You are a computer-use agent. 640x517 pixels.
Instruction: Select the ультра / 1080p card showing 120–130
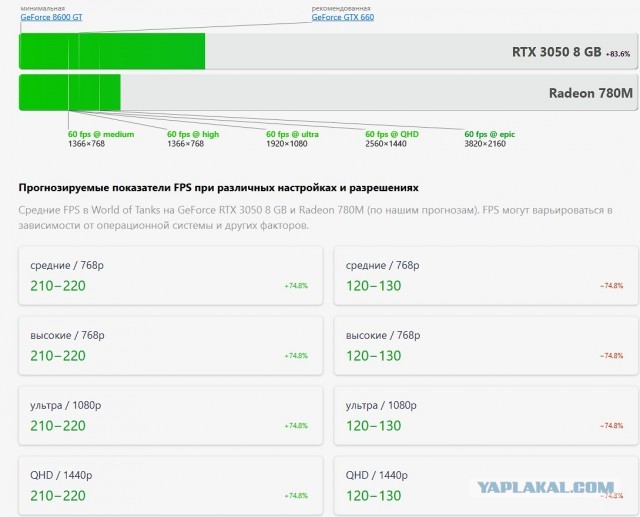click(486, 416)
